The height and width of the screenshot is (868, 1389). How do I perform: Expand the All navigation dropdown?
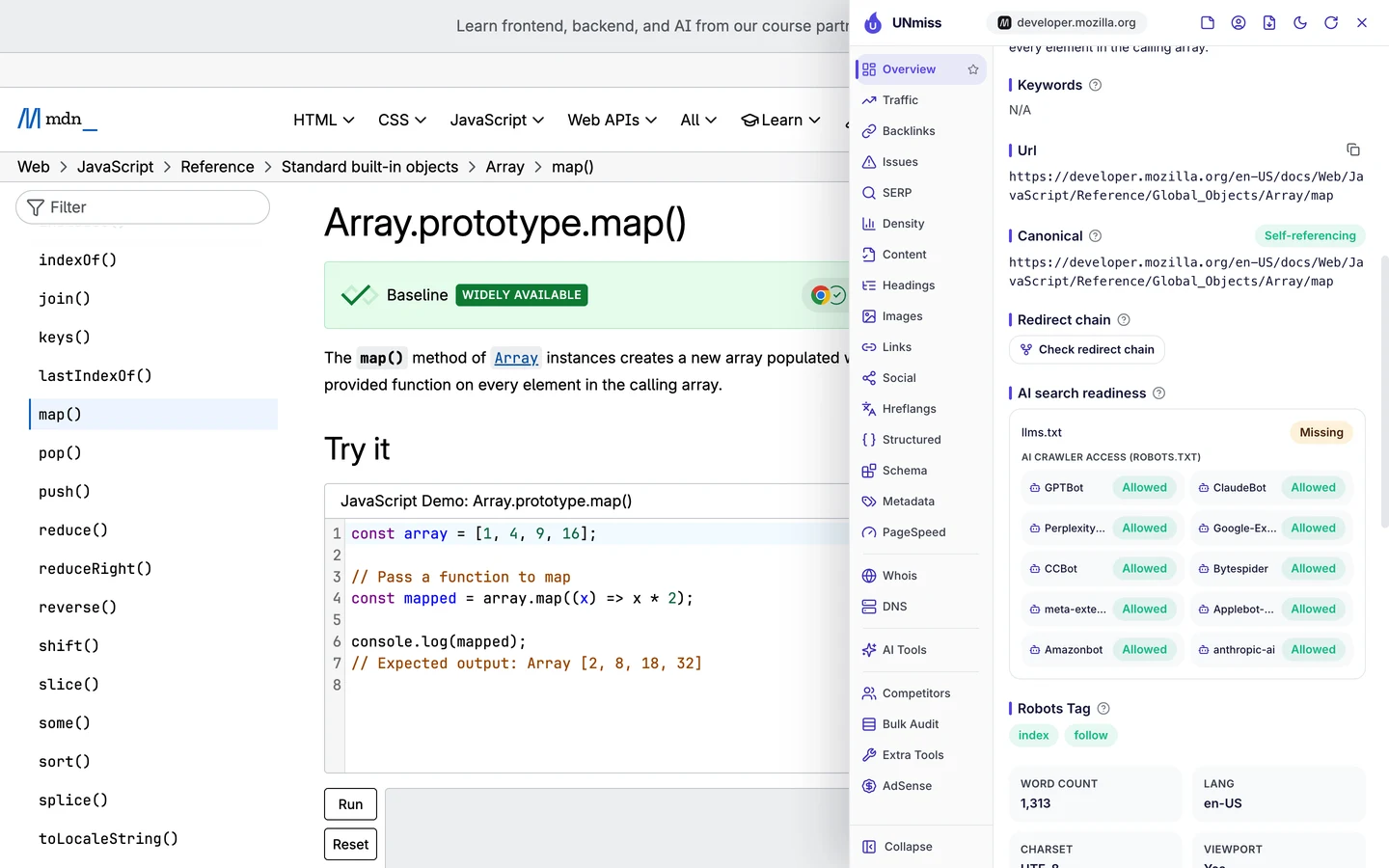point(698,120)
